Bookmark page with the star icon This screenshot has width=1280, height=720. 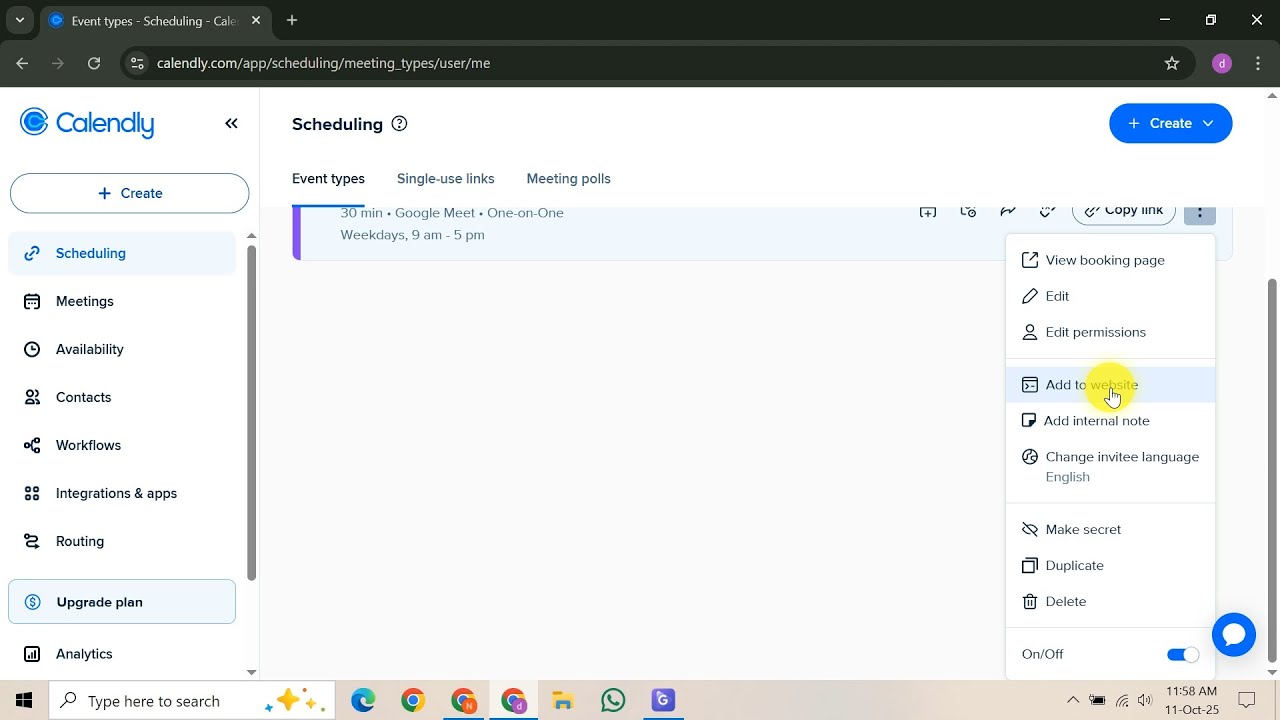tap(1172, 63)
